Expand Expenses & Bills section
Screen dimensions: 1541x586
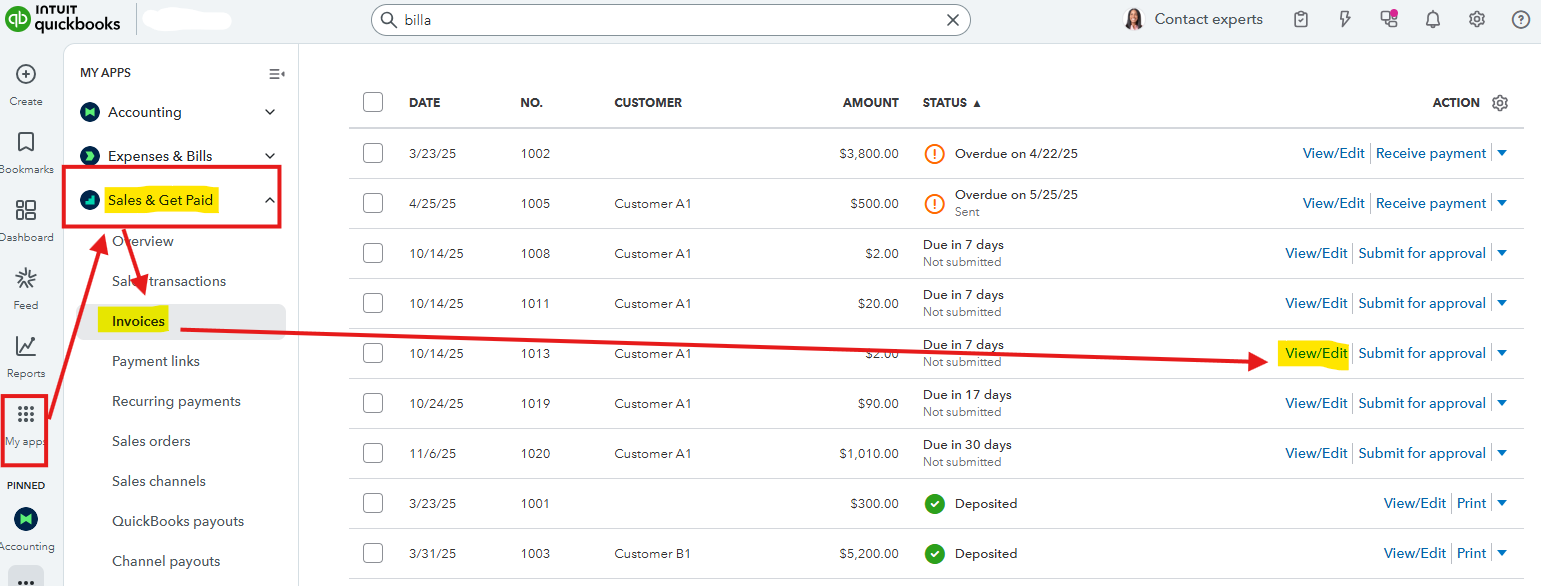270,156
